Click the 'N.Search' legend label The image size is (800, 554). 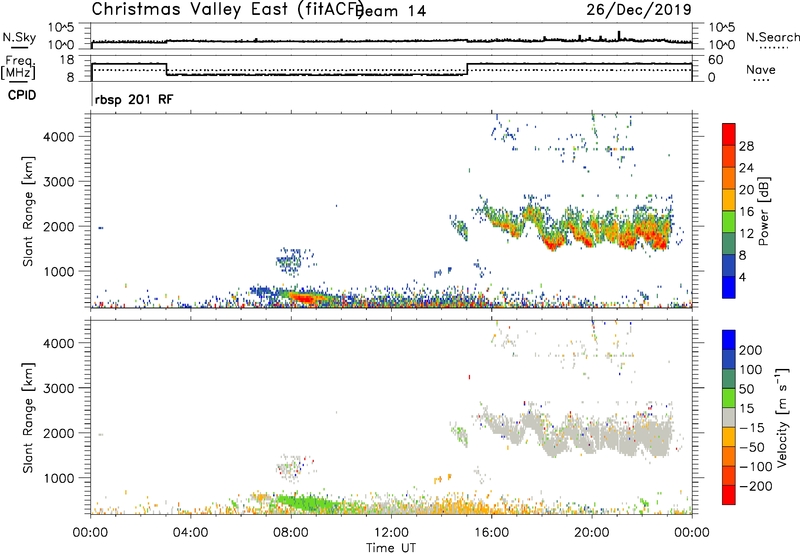coord(773,37)
